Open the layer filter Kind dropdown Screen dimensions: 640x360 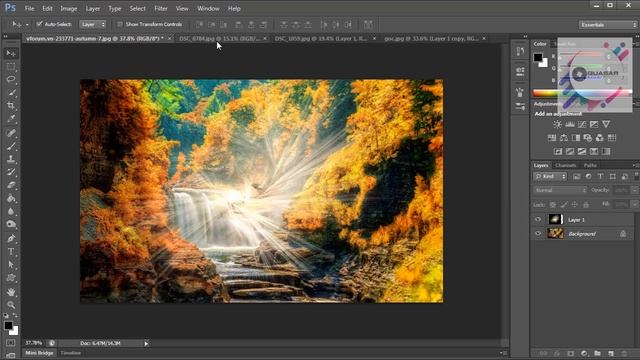click(x=550, y=176)
